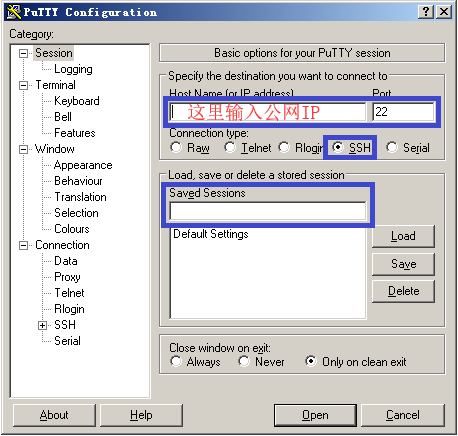The height and width of the screenshot is (436, 458).
Task: Open the Logging category
Action: [x=73, y=69]
